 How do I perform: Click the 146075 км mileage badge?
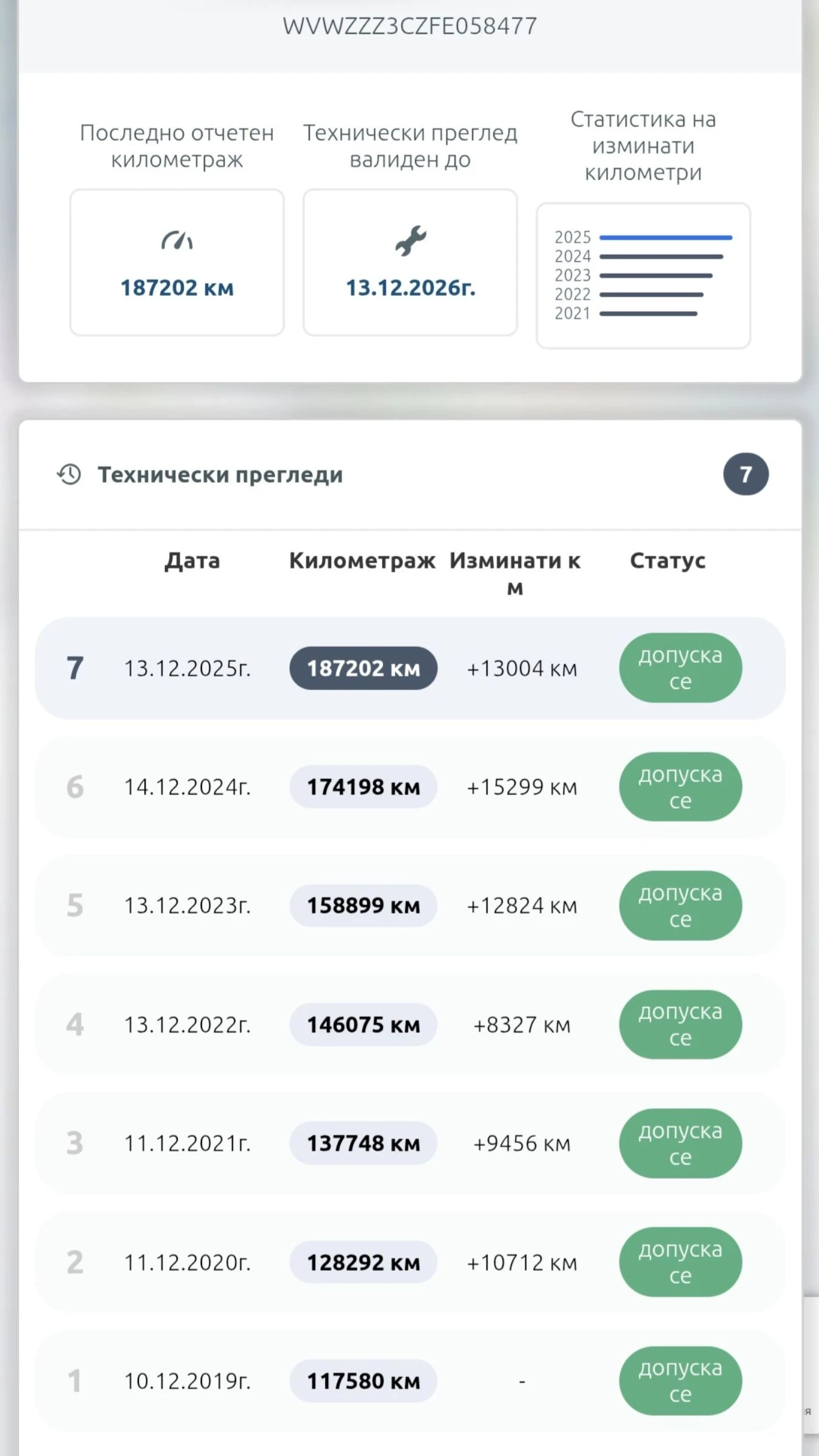click(x=363, y=1025)
